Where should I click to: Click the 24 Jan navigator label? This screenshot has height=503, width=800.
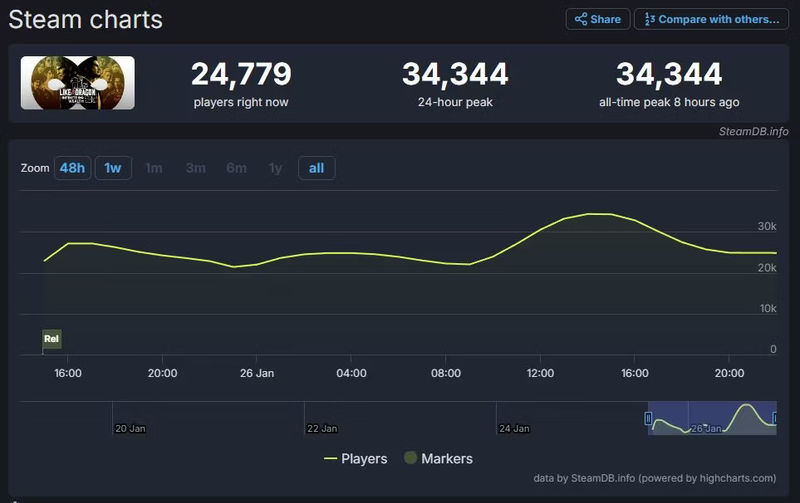[514, 429]
